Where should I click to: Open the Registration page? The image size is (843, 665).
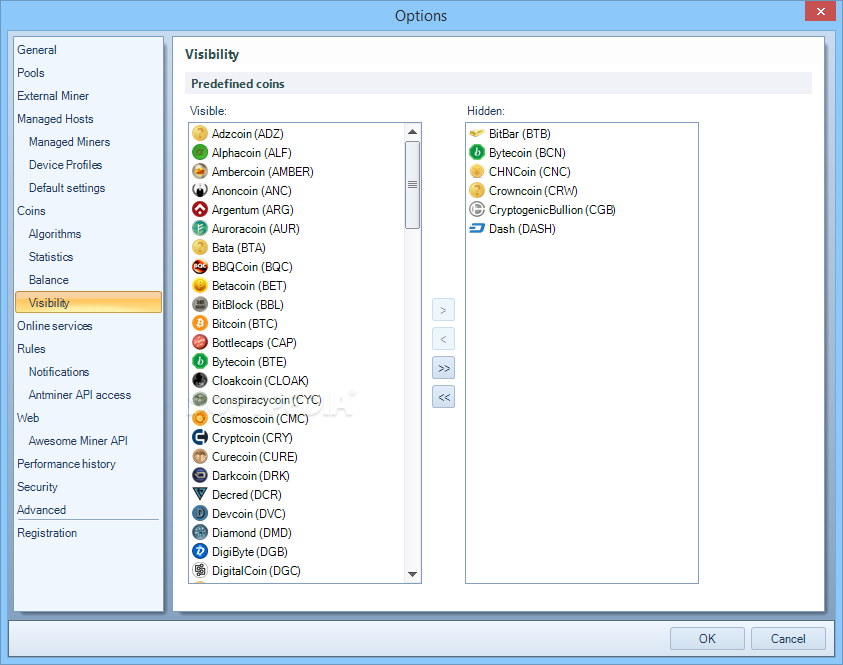pos(47,533)
